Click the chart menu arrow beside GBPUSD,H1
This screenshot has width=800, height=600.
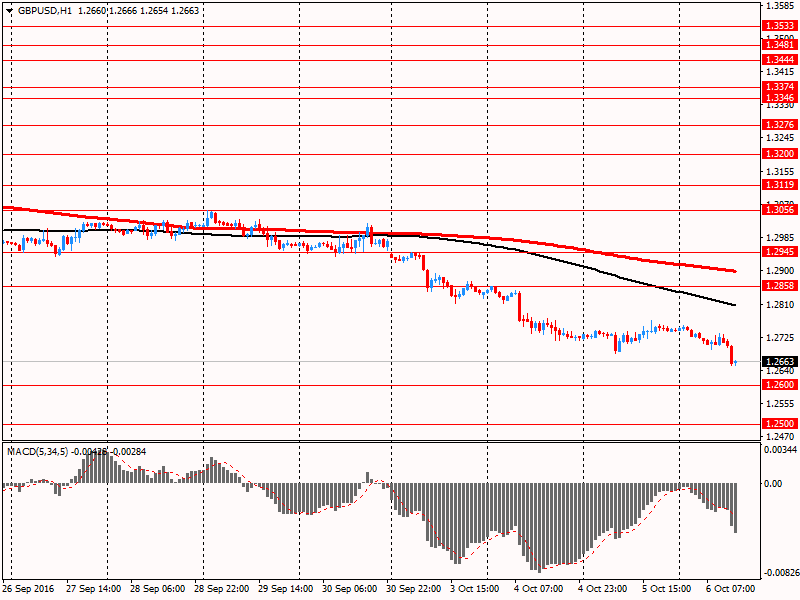tap(9, 10)
